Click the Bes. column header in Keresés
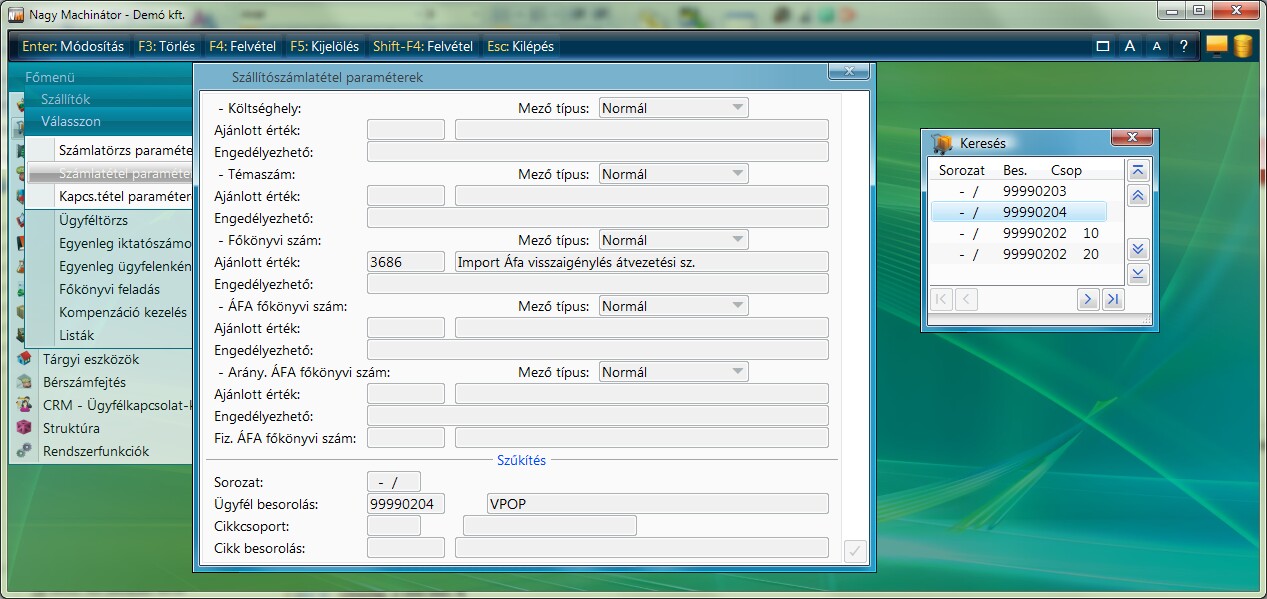The image size is (1267, 599). [1016, 170]
